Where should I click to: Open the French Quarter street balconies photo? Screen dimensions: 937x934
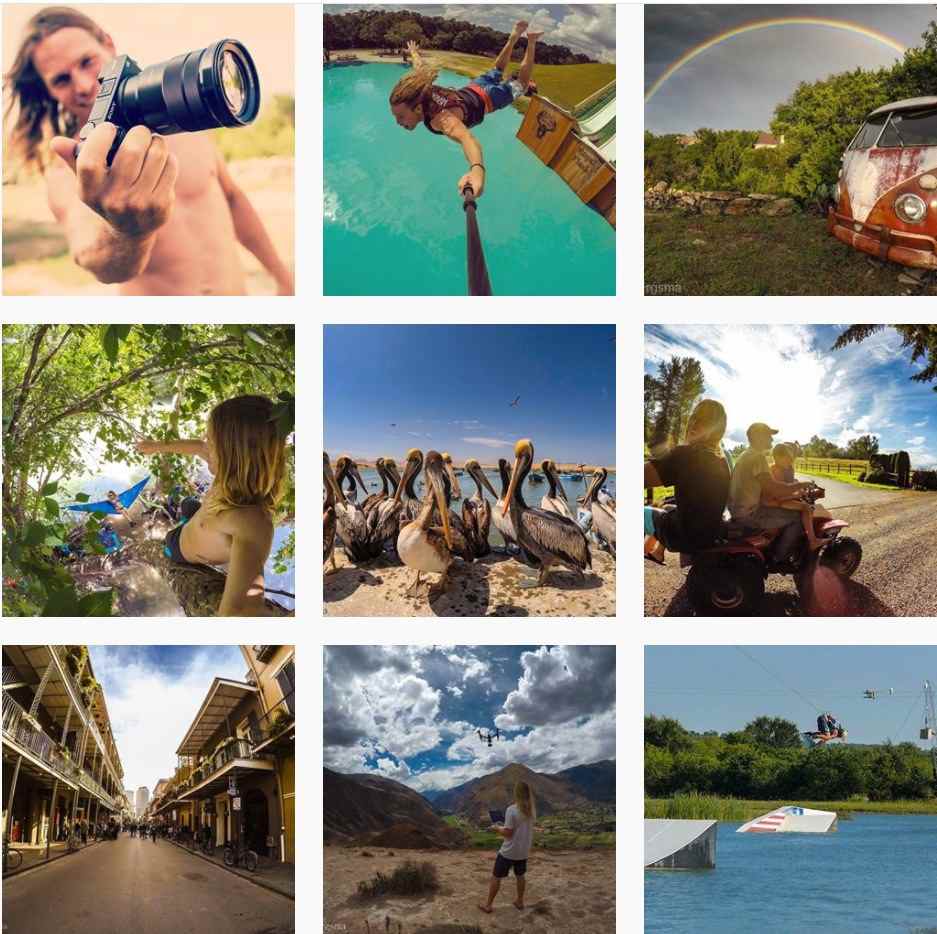(x=148, y=789)
